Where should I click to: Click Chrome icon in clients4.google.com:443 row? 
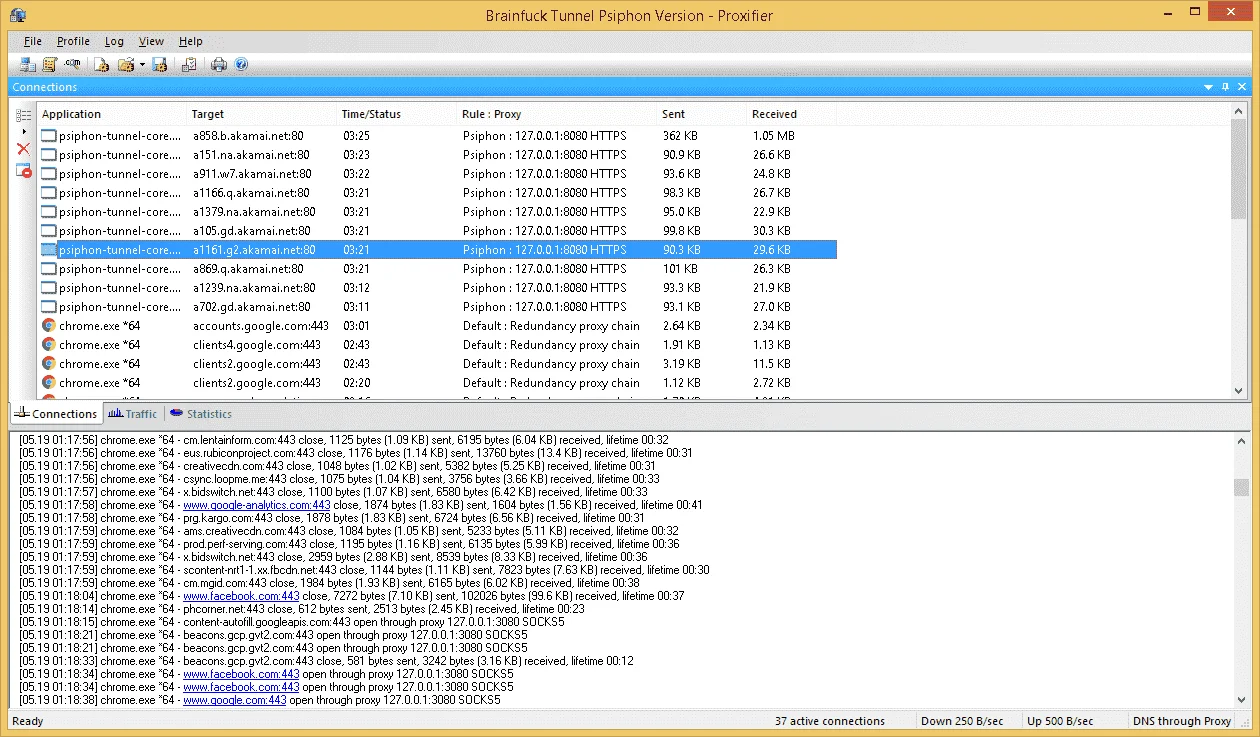(49, 344)
